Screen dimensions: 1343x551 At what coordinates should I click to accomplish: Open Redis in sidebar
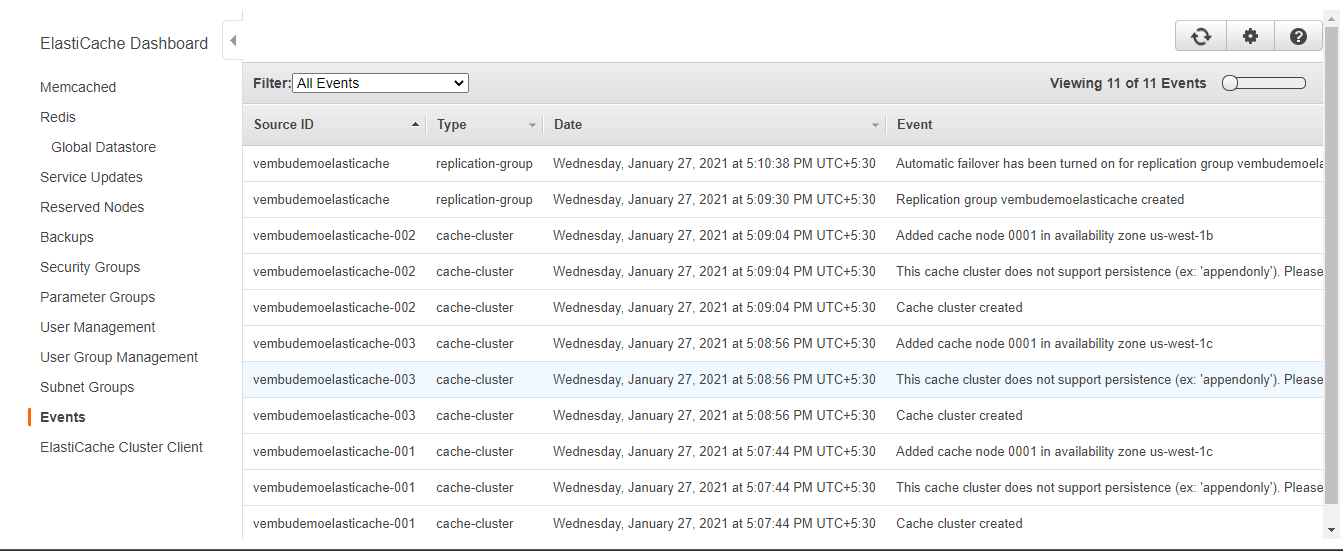point(58,117)
